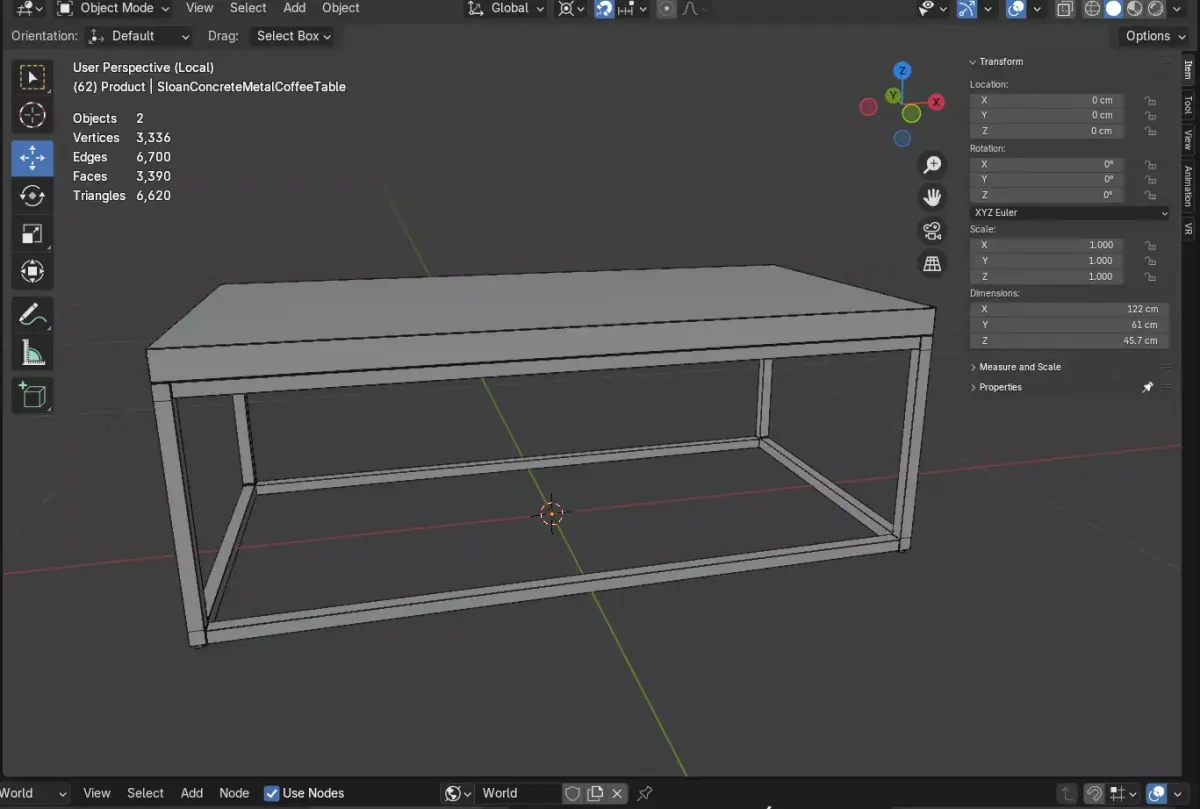Open the pivot point menu
The image size is (1200, 809).
coord(572,8)
